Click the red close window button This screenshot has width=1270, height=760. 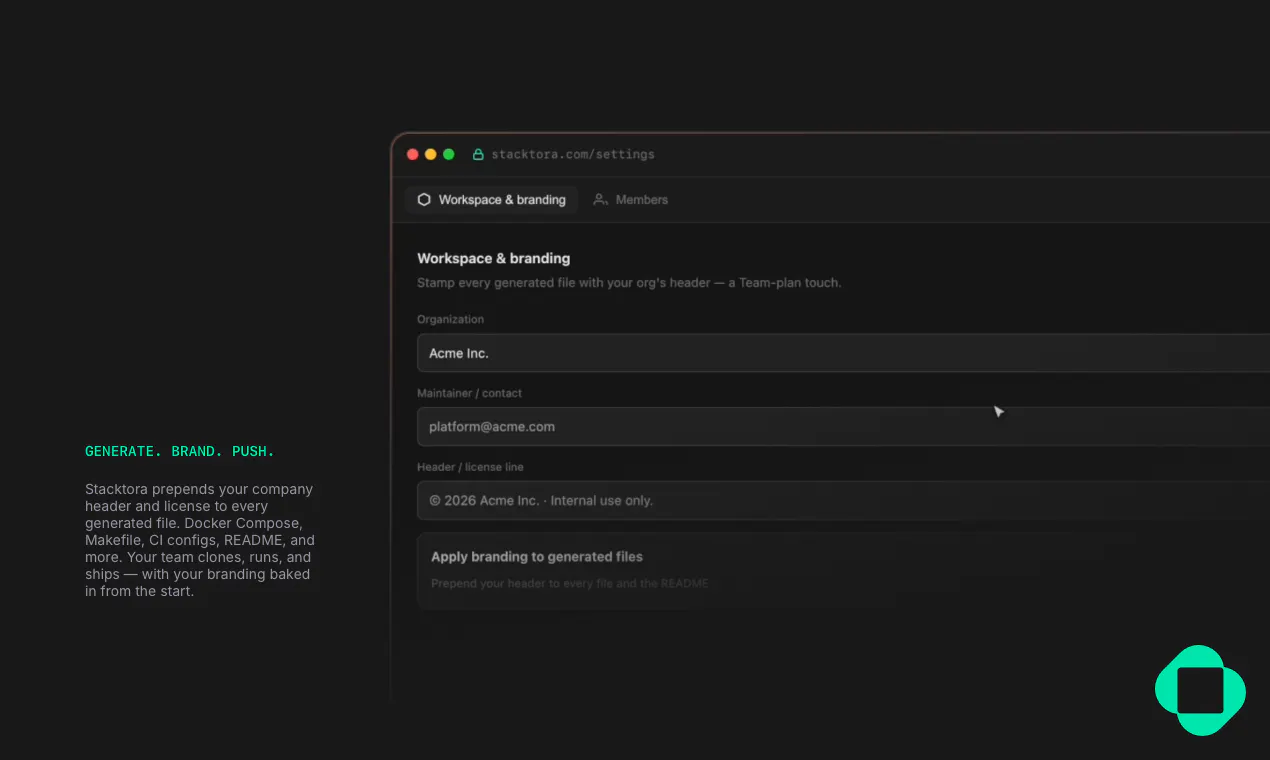pos(413,154)
